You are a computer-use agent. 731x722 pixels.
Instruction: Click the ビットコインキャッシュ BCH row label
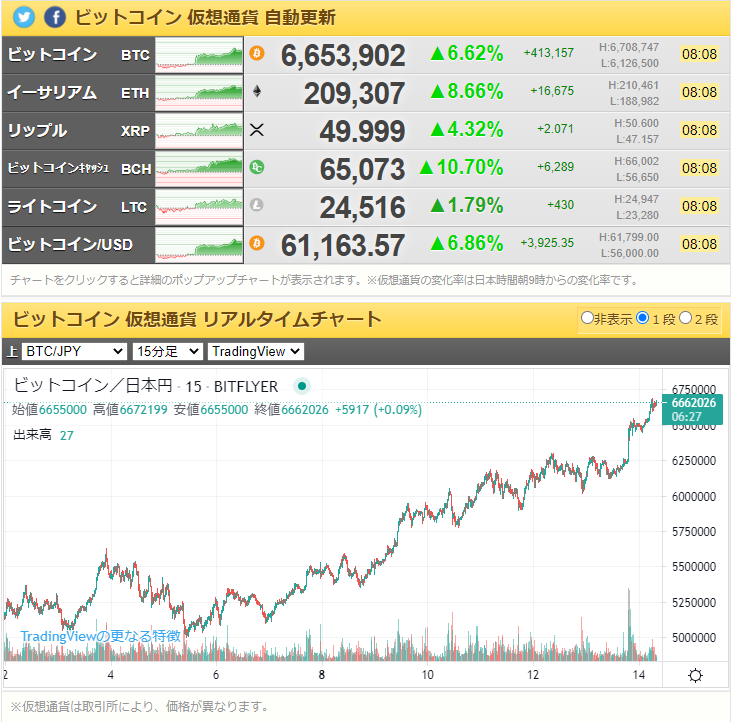click(79, 169)
